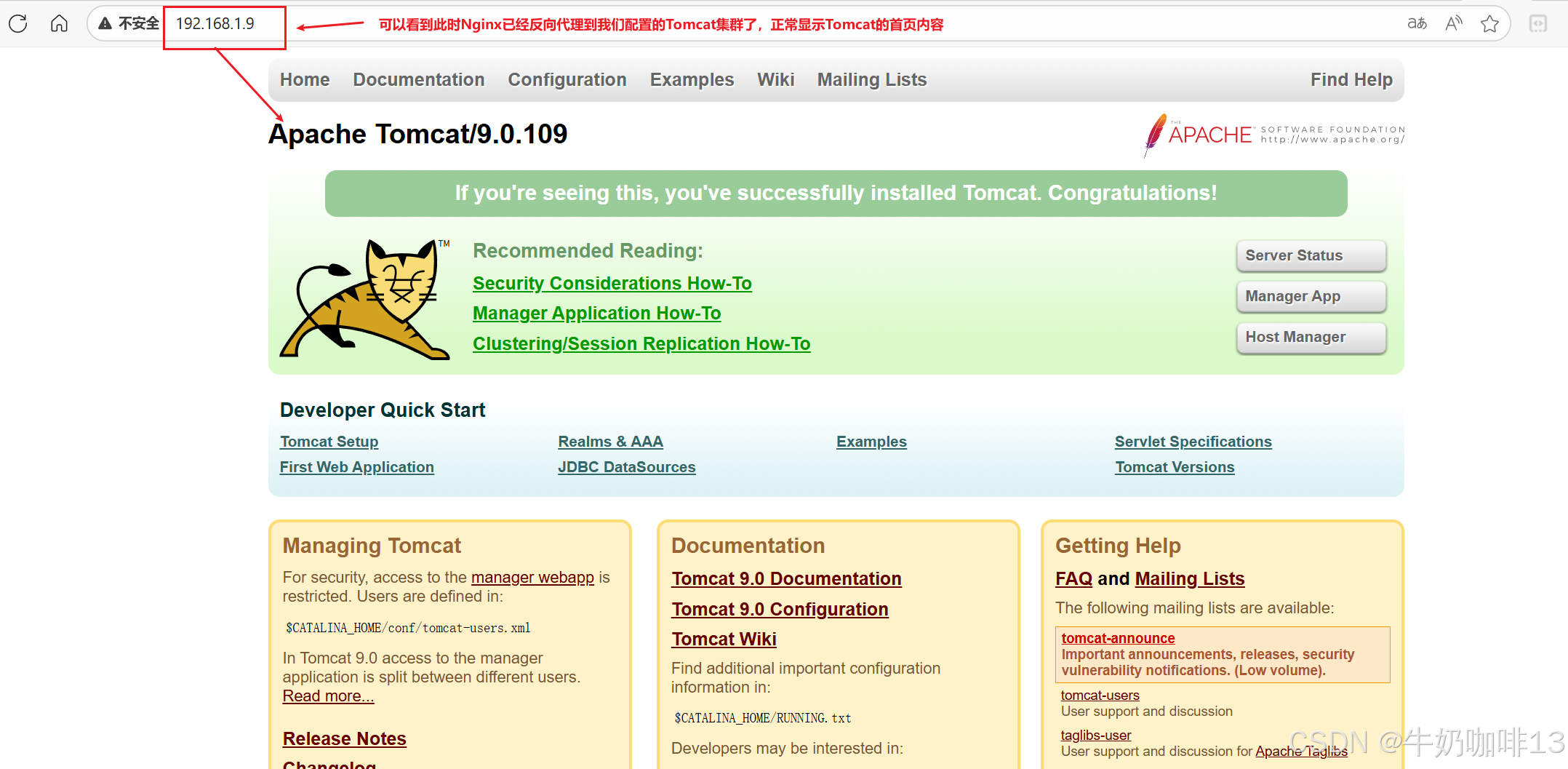The width and height of the screenshot is (1568, 769).
Task: Click the Apache Tomcat/9.0.109 heading
Action: pos(418,134)
